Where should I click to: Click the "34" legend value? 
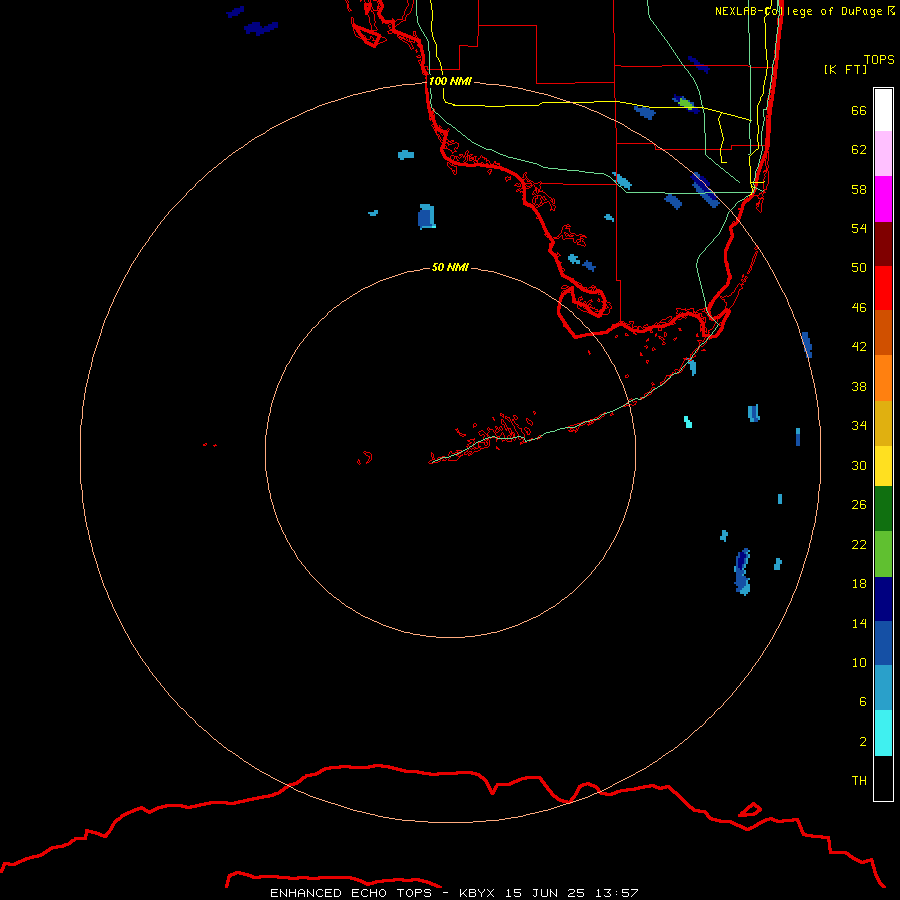pos(859,425)
